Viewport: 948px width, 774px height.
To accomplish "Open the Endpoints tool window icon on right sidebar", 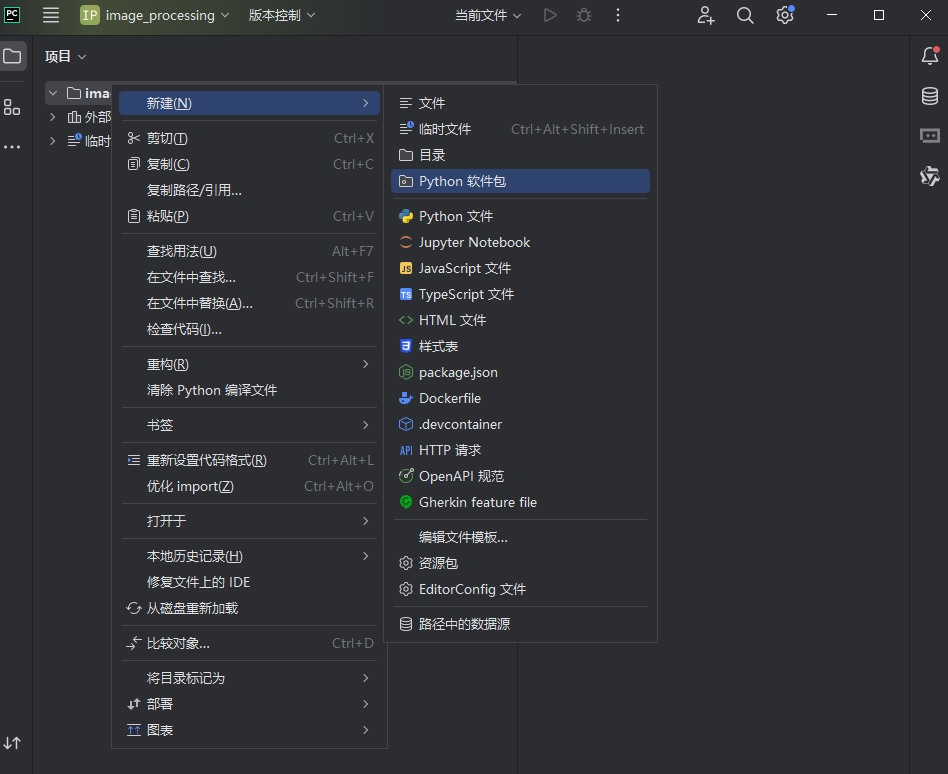I will (x=930, y=135).
